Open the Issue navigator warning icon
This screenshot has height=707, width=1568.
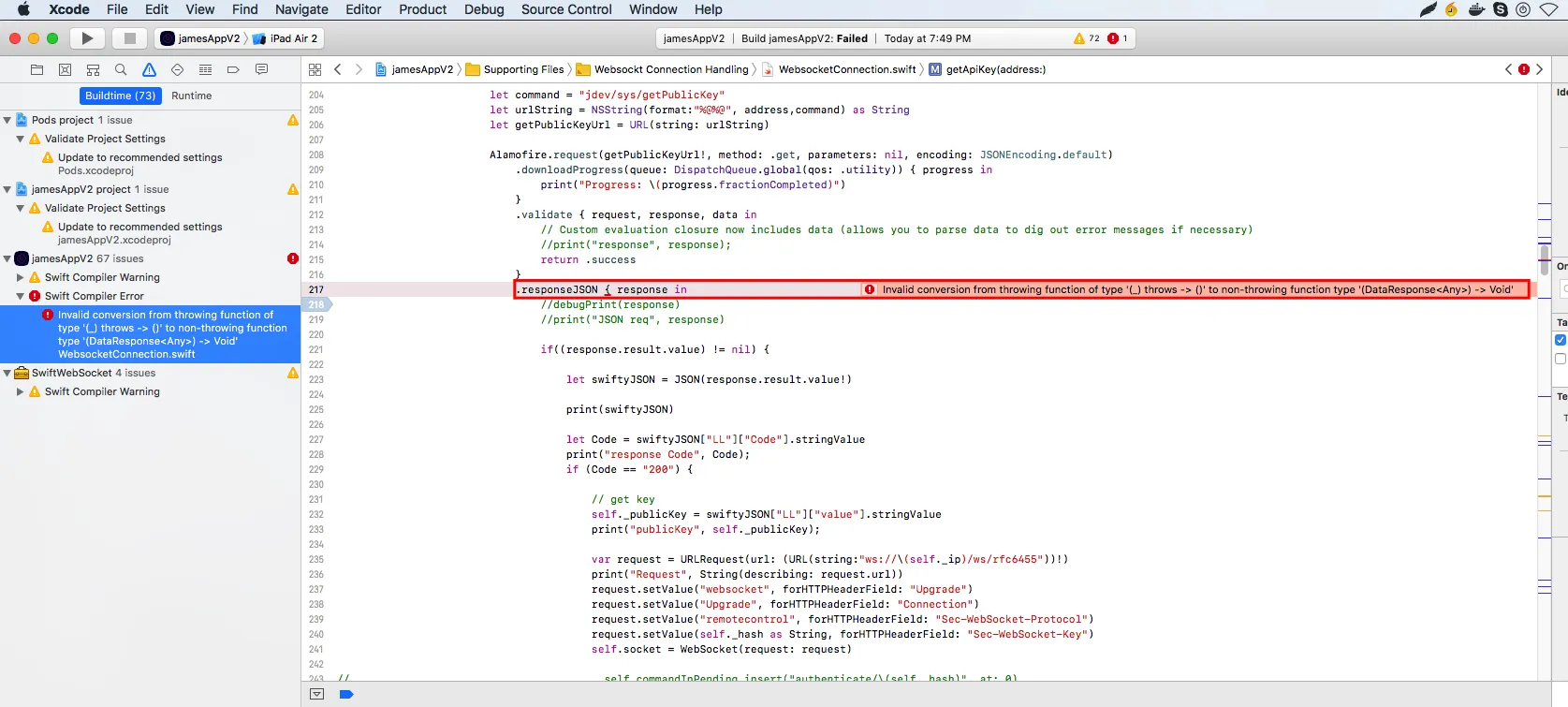(149, 69)
